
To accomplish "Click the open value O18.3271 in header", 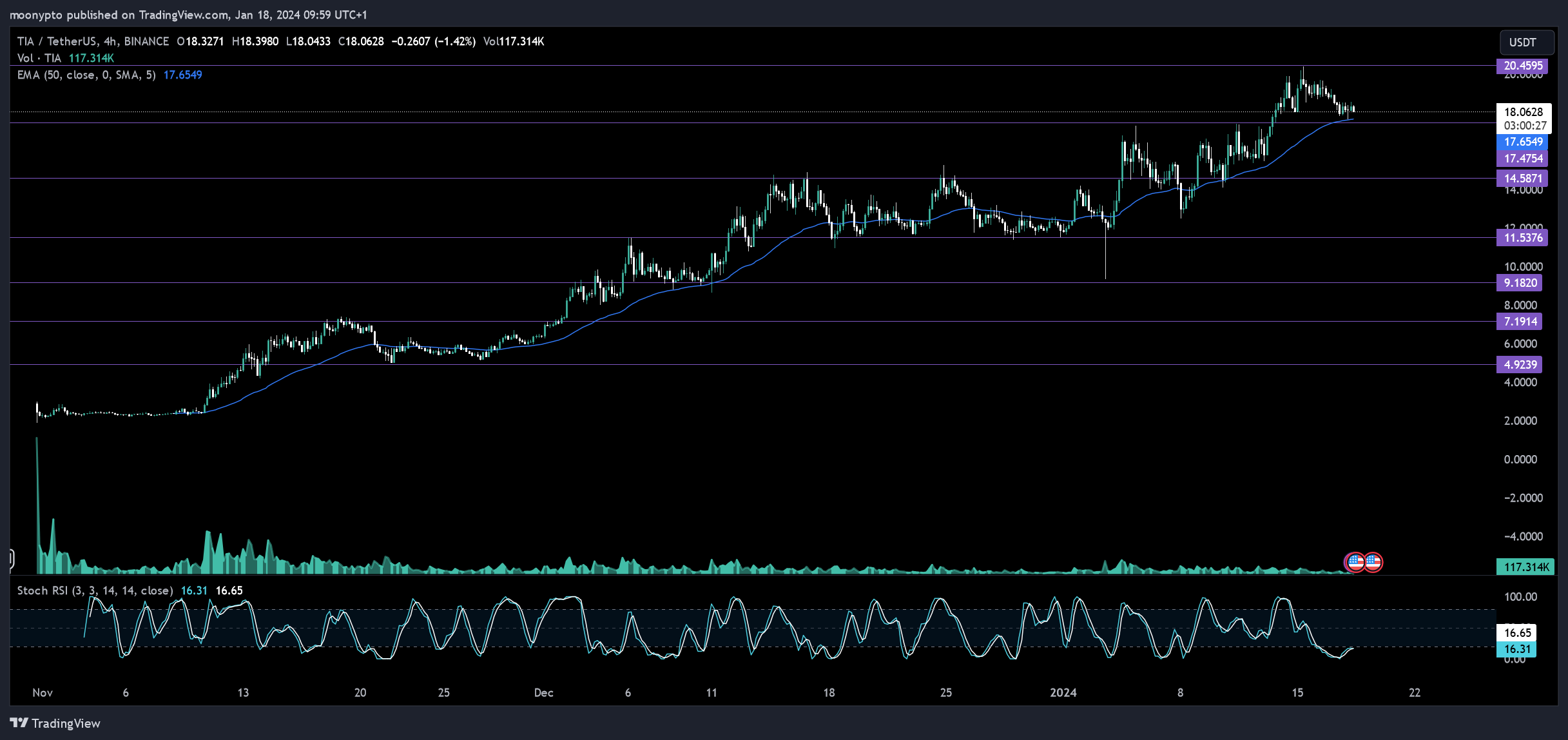I will pos(200,41).
